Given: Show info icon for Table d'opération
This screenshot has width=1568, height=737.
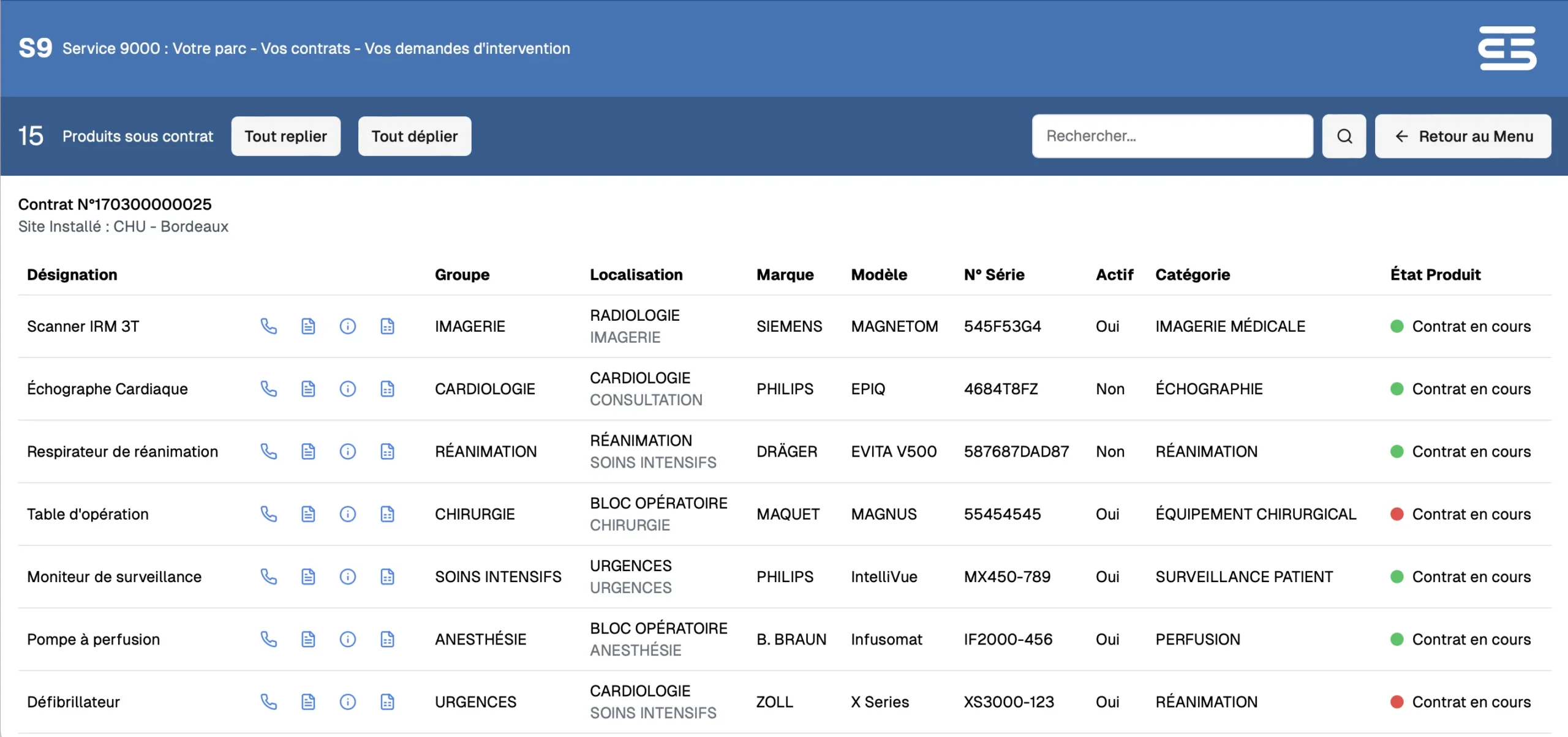Looking at the screenshot, I should (347, 514).
